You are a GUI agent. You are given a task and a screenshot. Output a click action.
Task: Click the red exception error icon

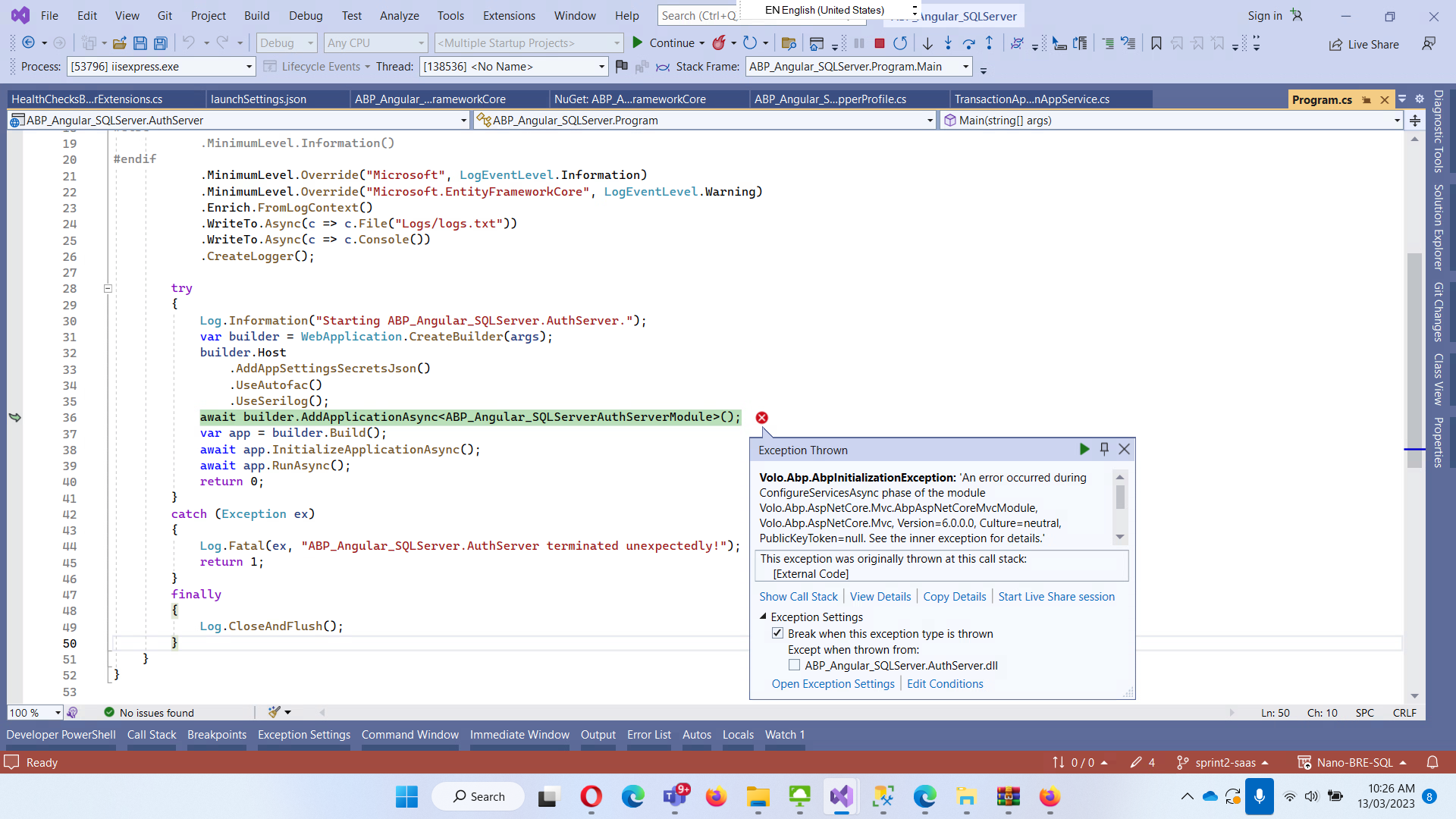tap(761, 418)
